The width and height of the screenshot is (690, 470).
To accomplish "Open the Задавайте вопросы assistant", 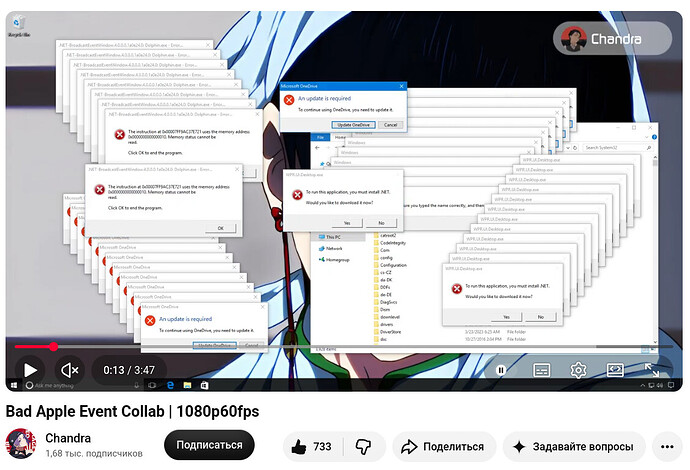I will pyautogui.click(x=574, y=447).
